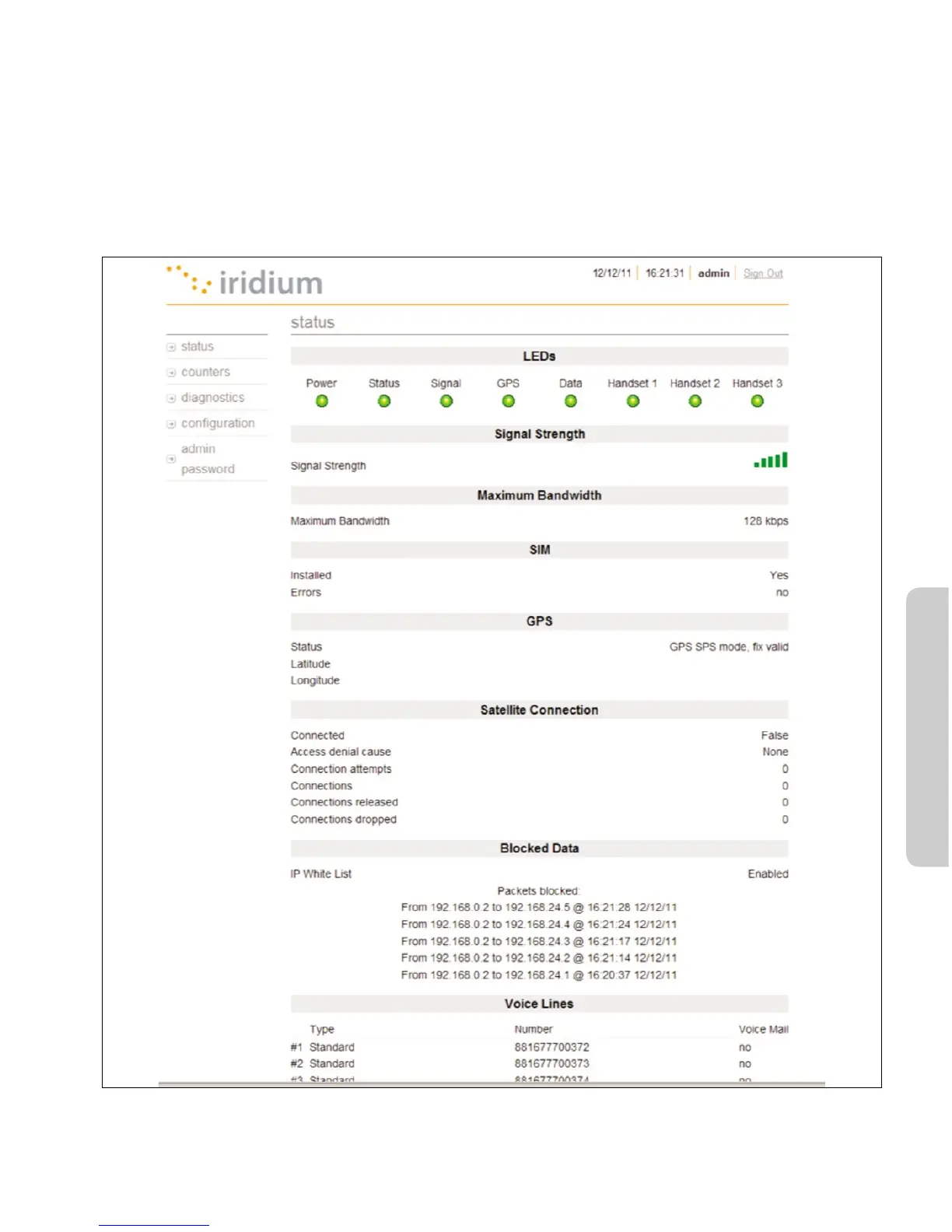Viewport: 952px width, 1232px height.
Task: Click the 128 kbps bandwidth value
Action: 766,521
